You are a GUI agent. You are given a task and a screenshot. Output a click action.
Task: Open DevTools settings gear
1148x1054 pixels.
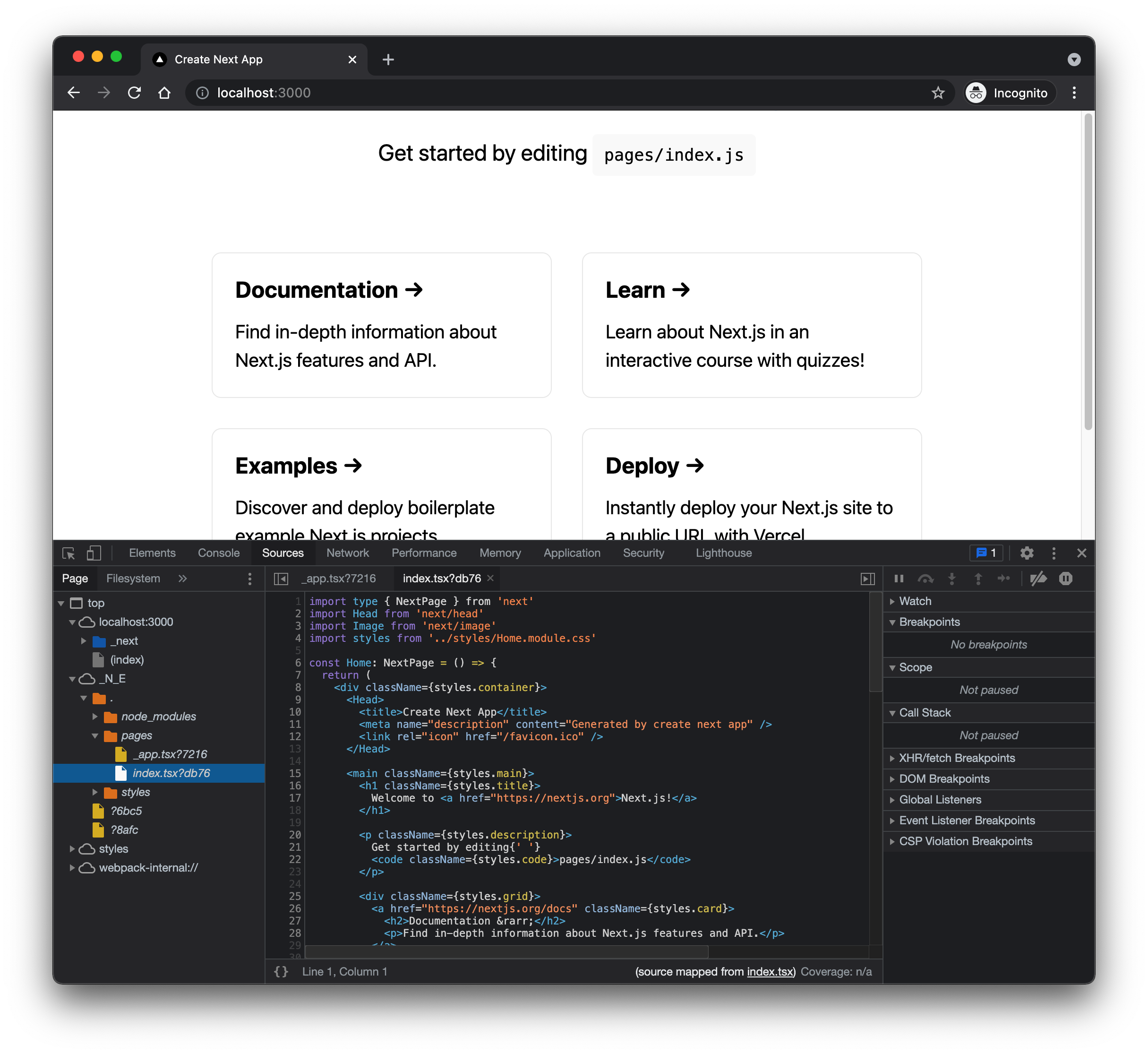tap(1026, 553)
